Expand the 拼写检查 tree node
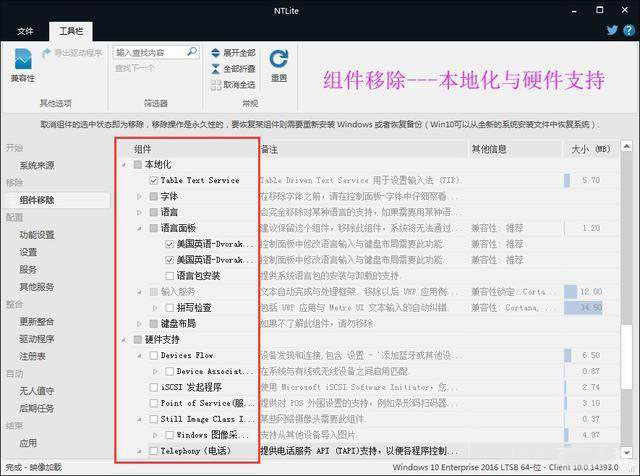The width and height of the screenshot is (640, 476). tap(155, 308)
